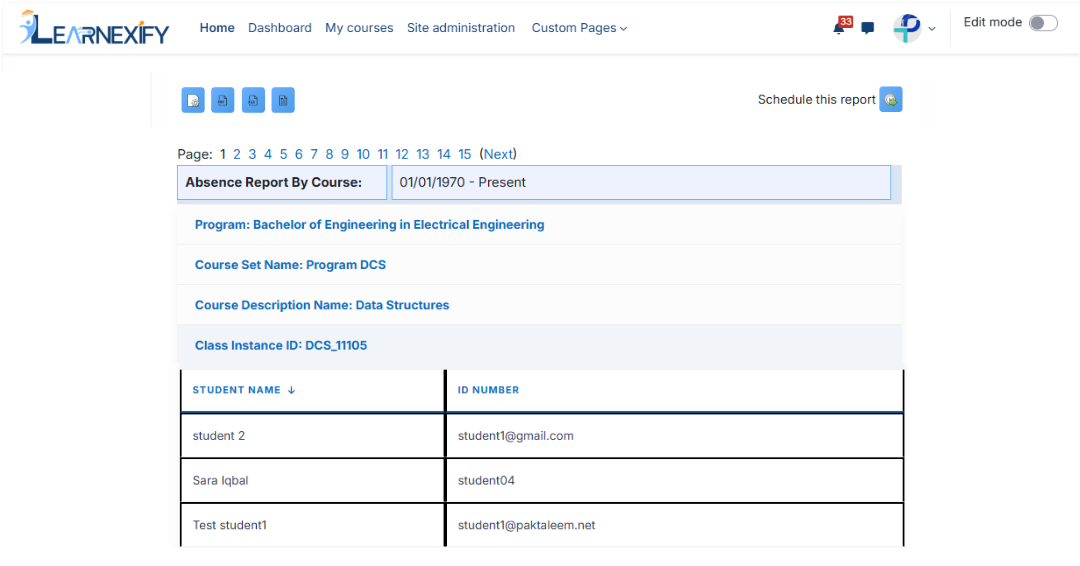Click the user profile avatar
The image size is (1080, 566).
(x=907, y=28)
